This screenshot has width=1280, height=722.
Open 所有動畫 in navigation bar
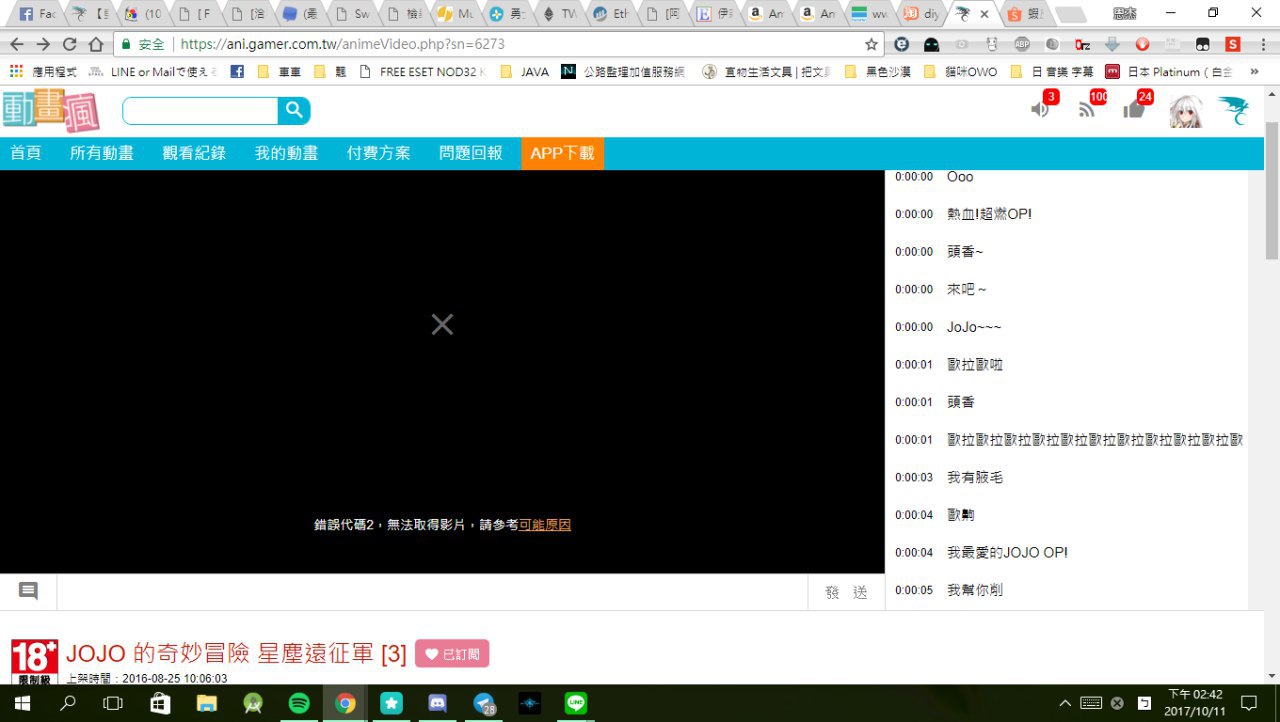[102, 153]
